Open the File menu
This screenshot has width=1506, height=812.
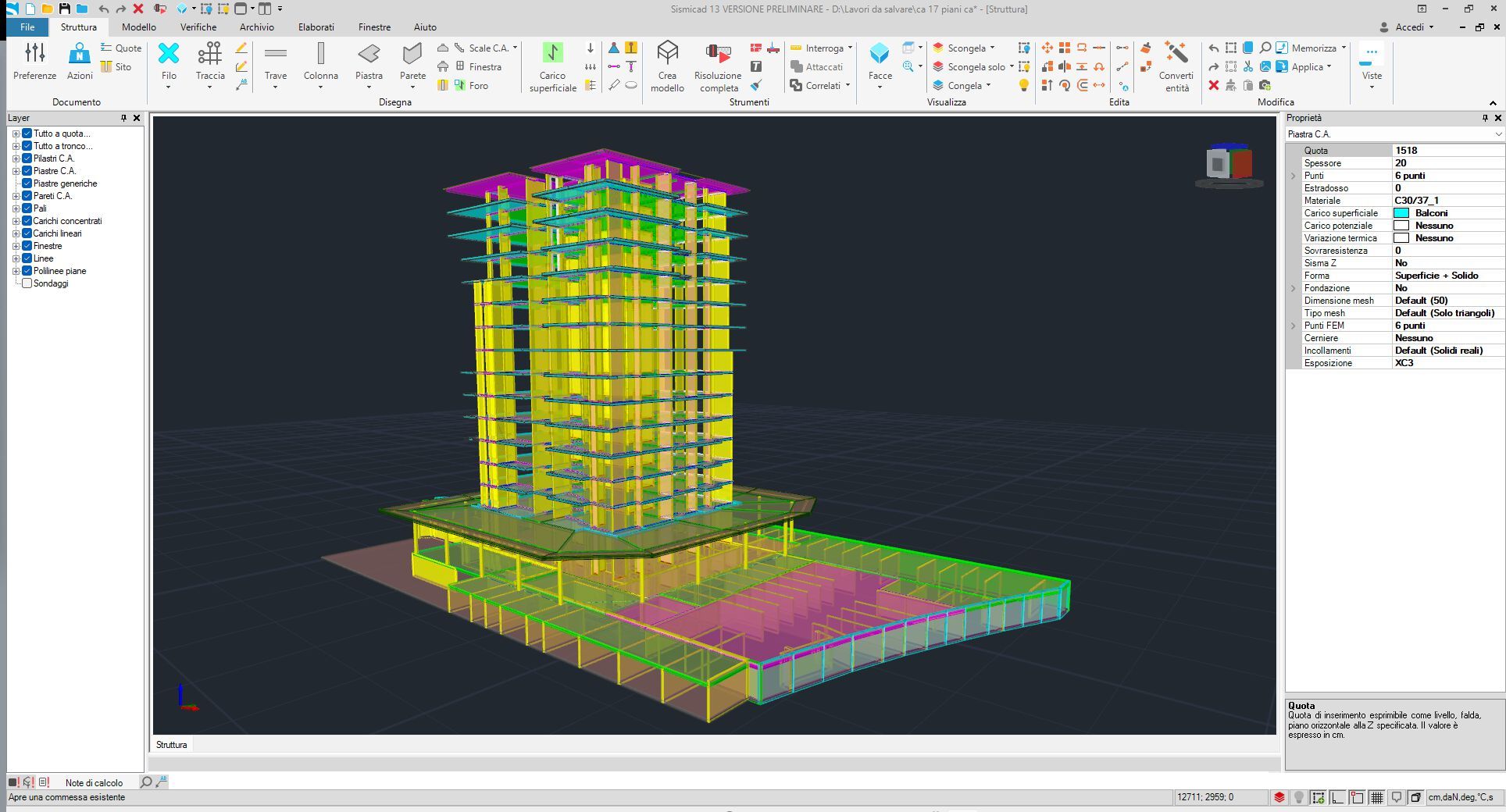[27, 27]
